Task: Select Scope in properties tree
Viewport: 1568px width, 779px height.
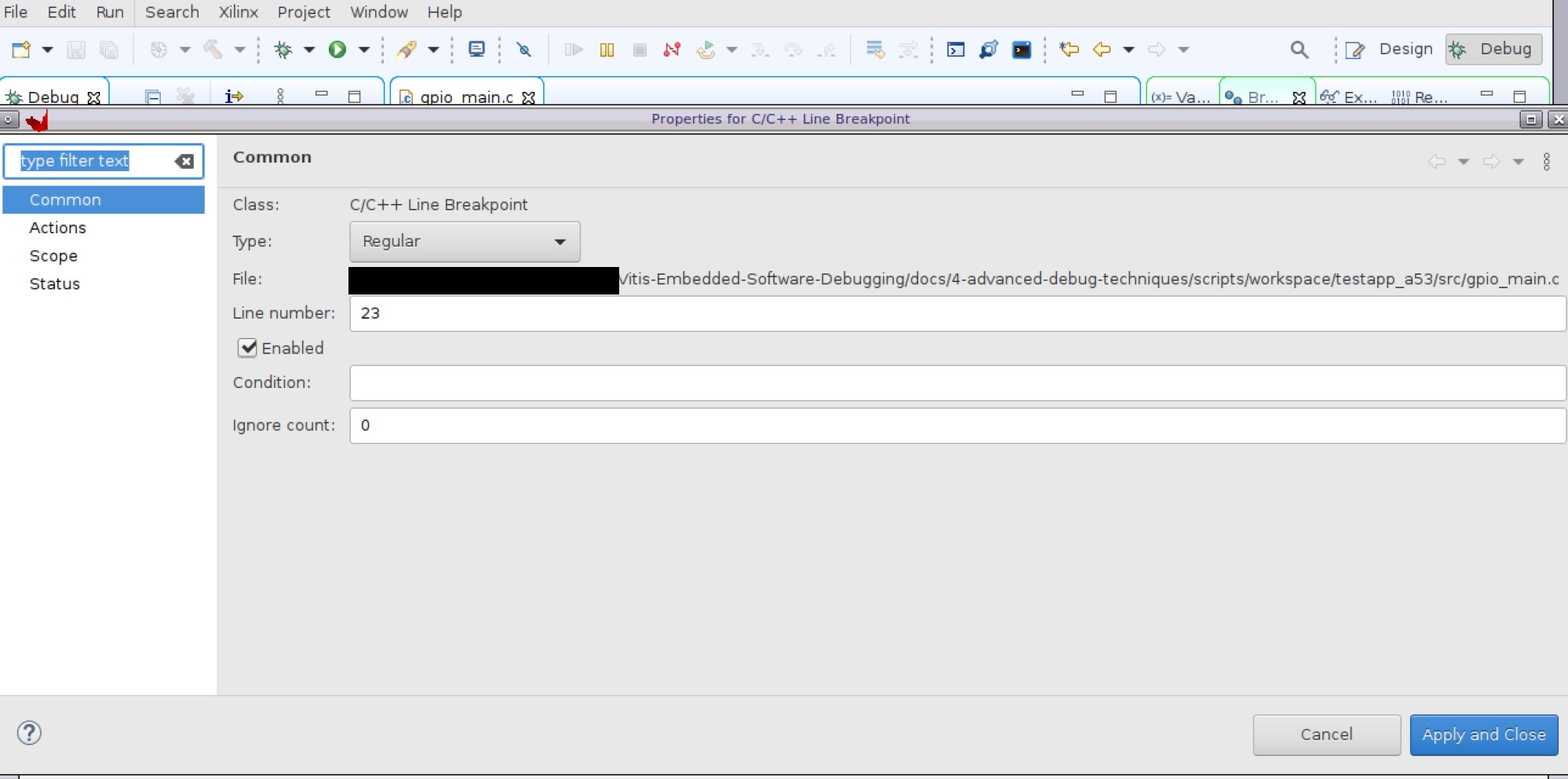Action: (x=53, y=256)
